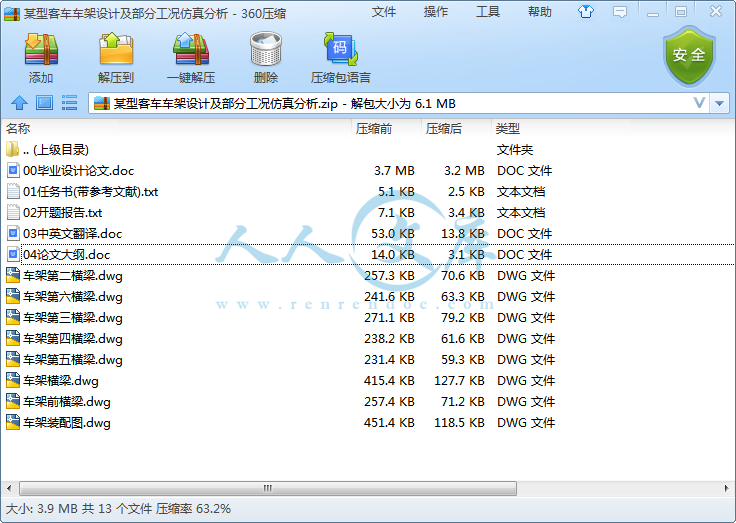The width and height of the screenshot is (736, 523).
Task: Select file name 04论文大纲.doc
Action: coord(67,254)
